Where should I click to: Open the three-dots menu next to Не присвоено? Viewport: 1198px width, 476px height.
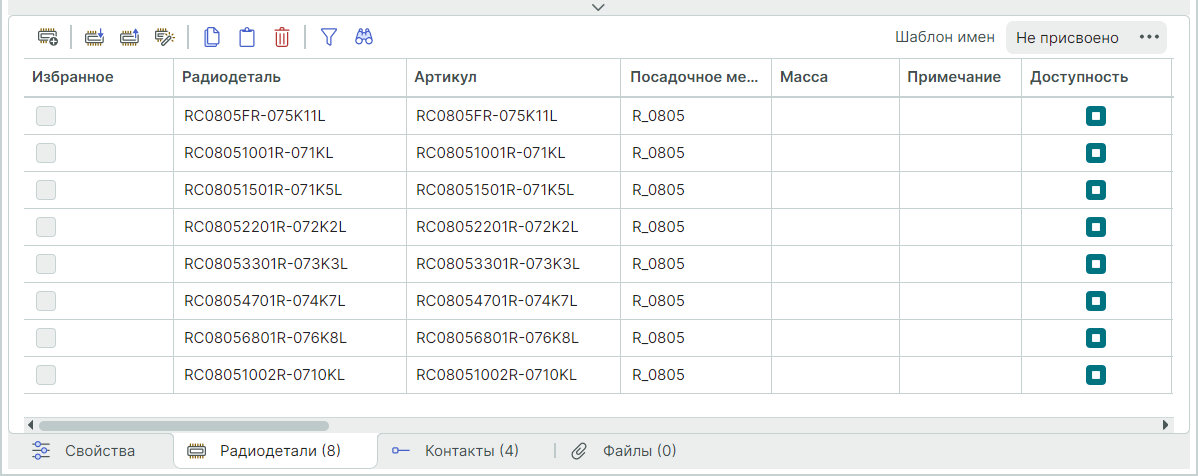1149,37
